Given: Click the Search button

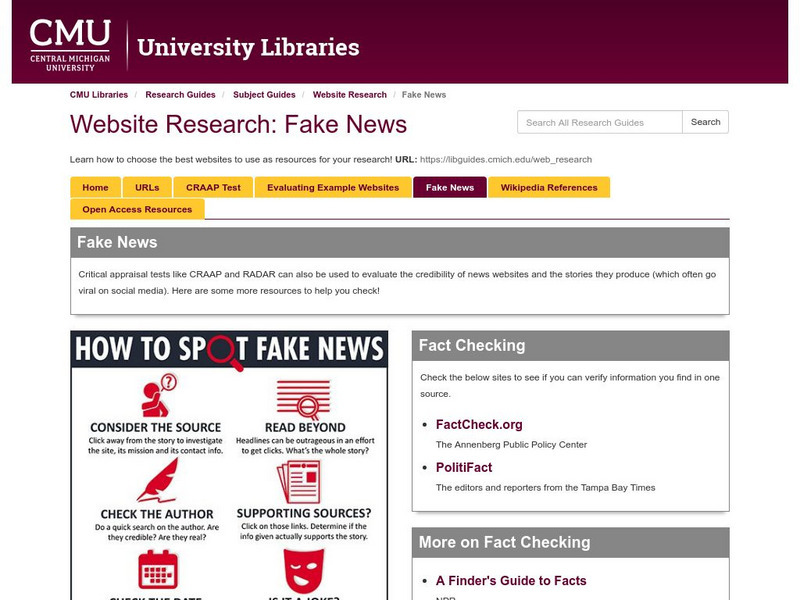Looking at the screenshot, I should coord(705,122).
